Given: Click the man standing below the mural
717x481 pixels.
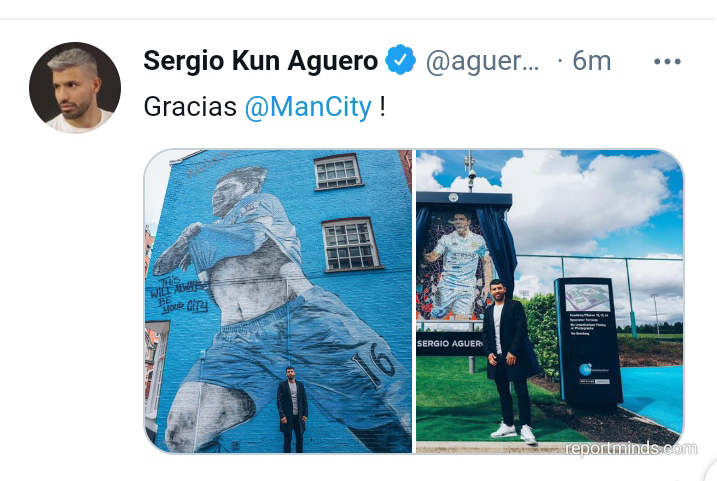Looking at the screenshot, I should [292, 409].
